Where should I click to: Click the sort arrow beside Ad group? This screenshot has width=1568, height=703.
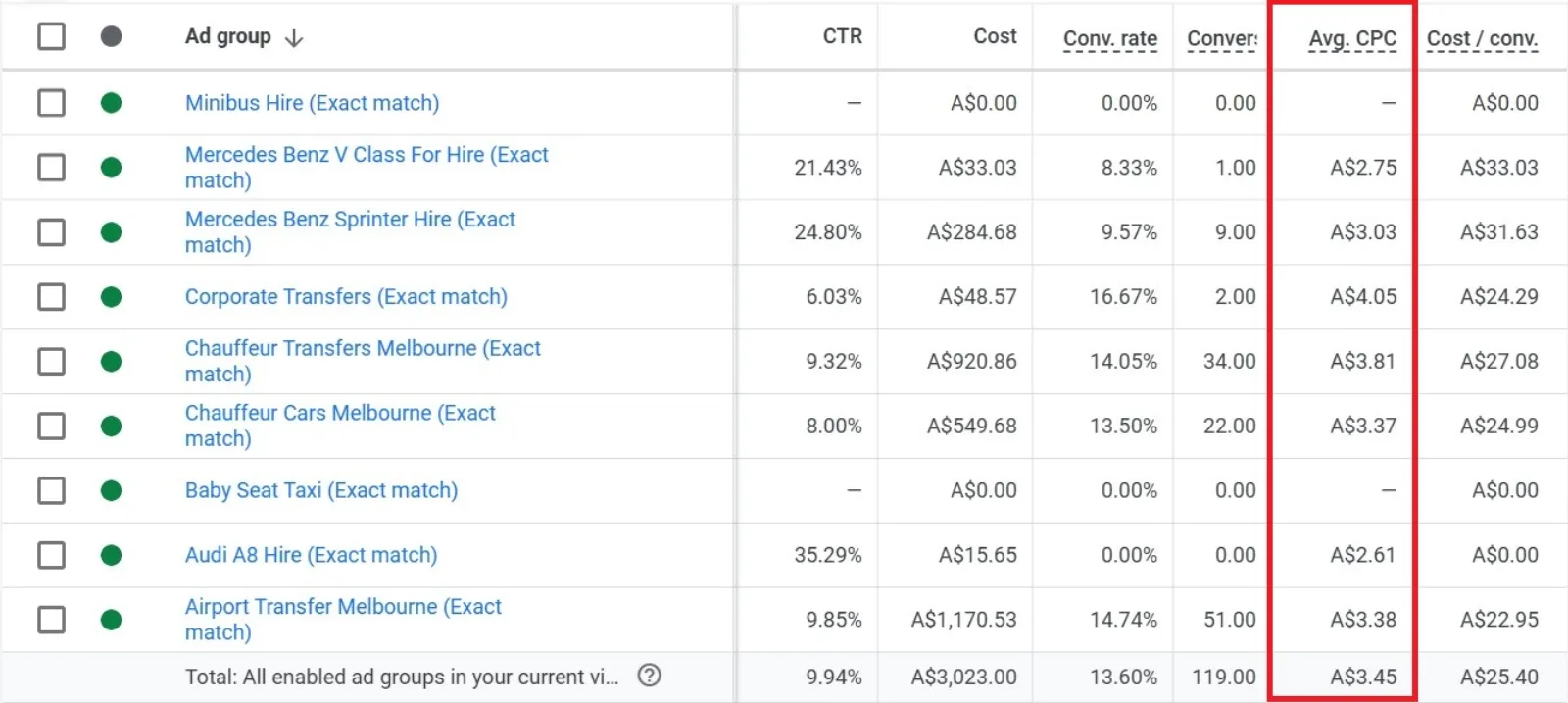pyautogui.click(x=293, y=38)
